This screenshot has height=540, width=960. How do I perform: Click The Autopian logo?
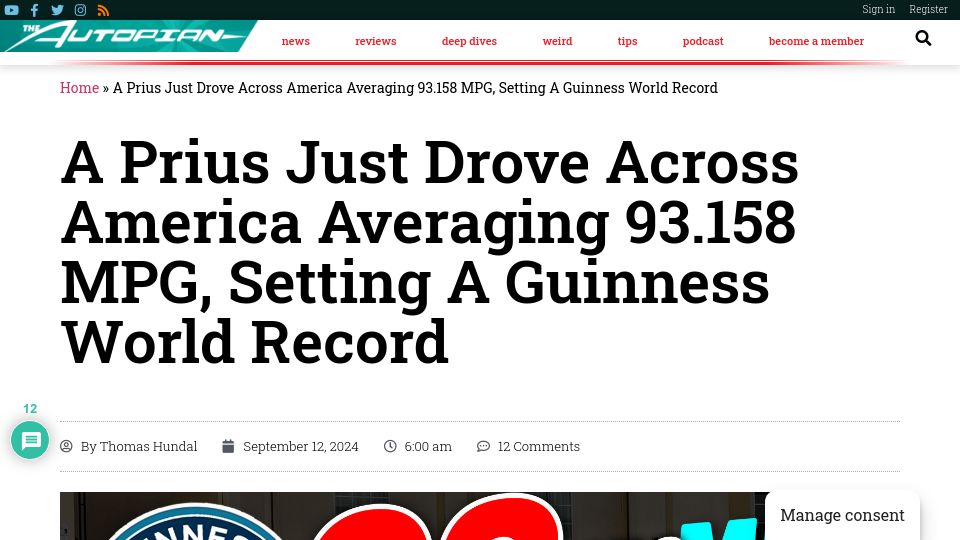[129, 36]
